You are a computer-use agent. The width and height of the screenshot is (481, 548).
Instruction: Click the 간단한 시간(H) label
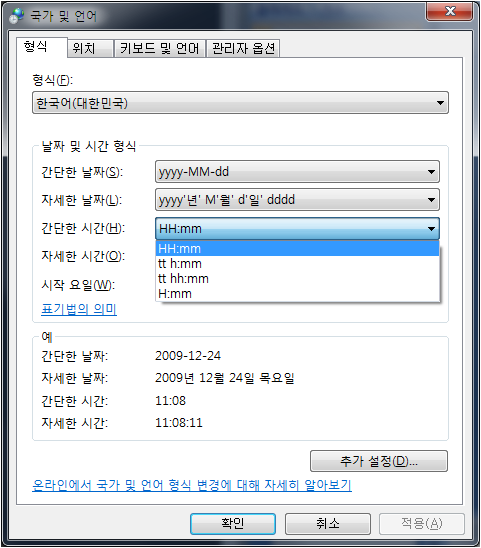point(83,228)
